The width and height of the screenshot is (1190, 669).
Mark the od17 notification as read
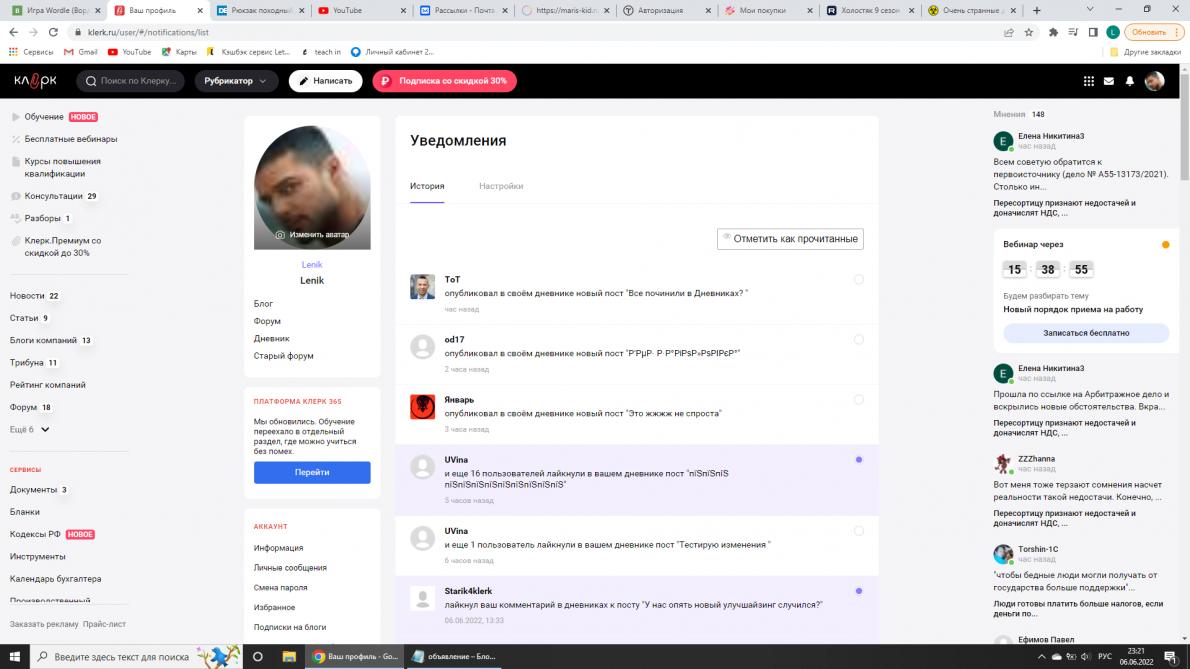[858, 339]
